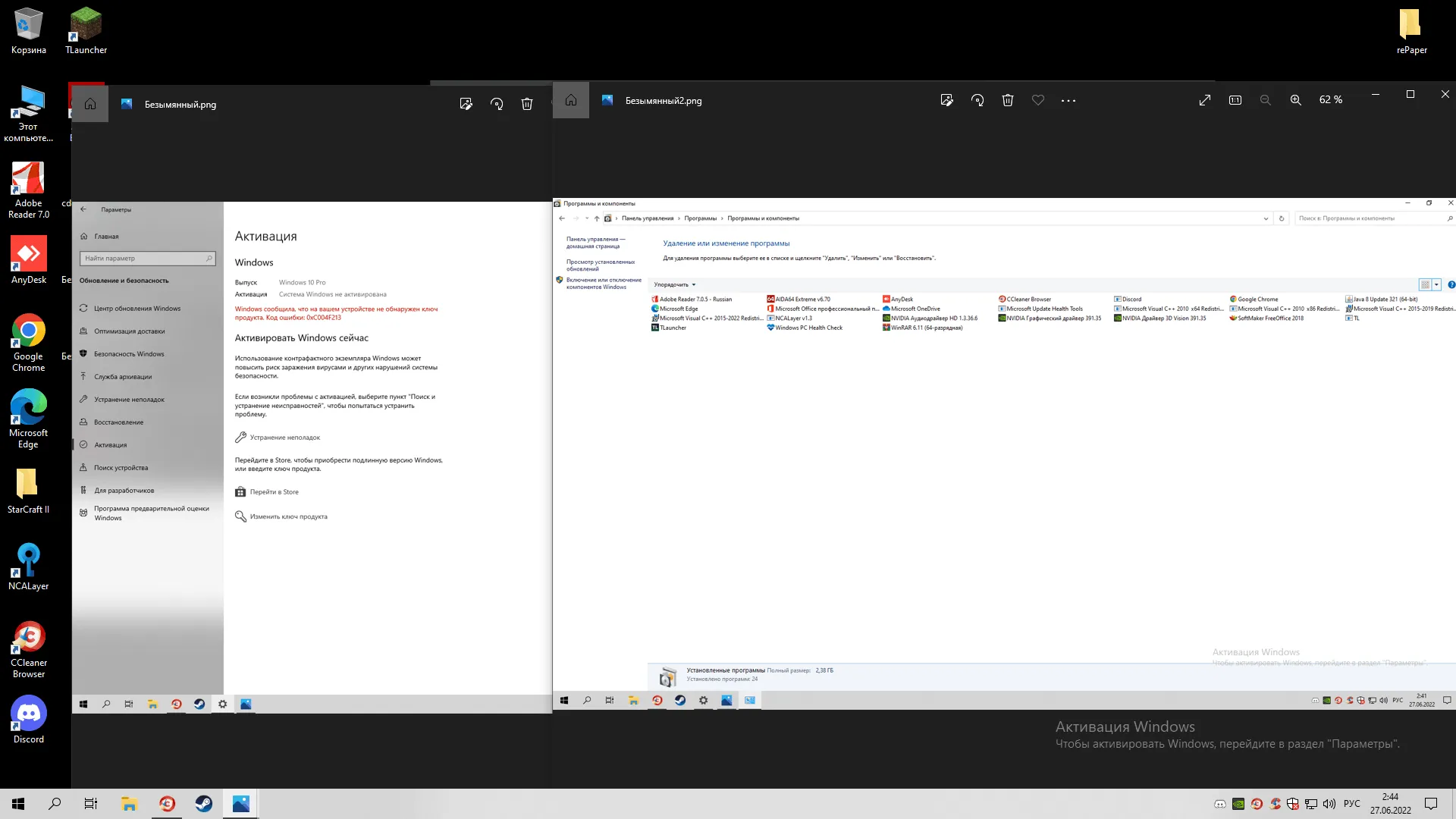Viewport: 1456px width, 819px height.
Task: Click the CCleaner Browser tray icon
Action: point(1257,804)
